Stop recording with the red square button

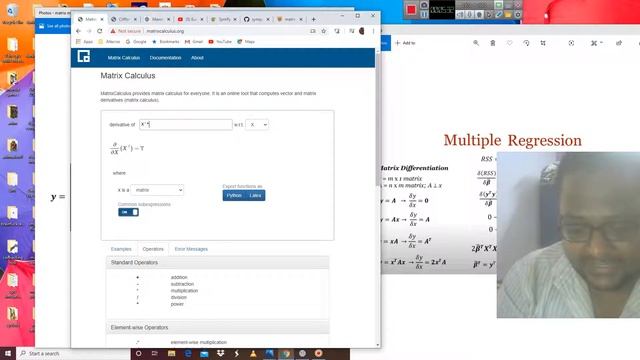point(411,10)
